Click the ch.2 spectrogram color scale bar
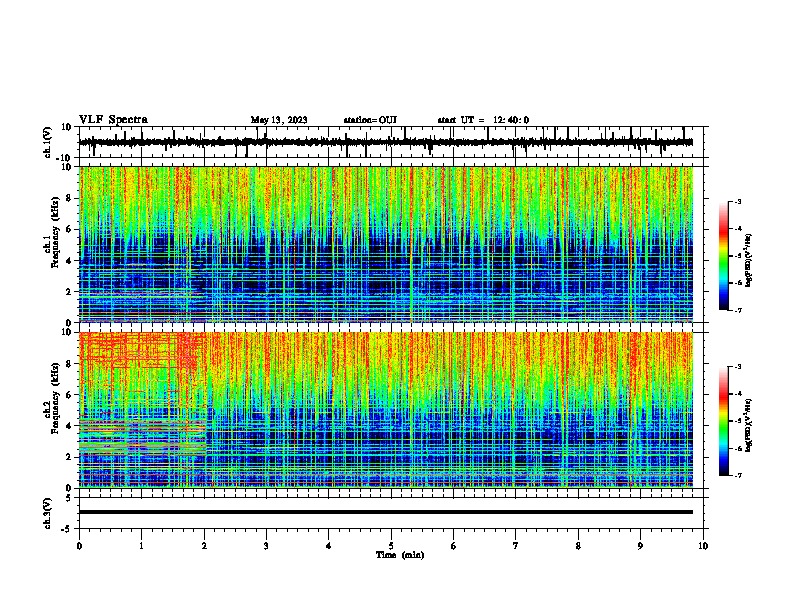The height and width of the screenshot is (612, 792). point(724,421)
